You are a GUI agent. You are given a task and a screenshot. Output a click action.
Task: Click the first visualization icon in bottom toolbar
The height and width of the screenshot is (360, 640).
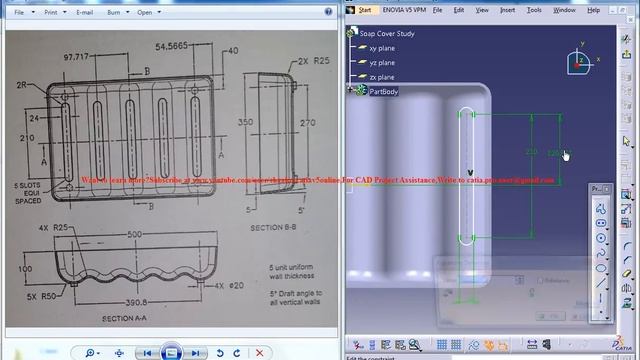pos(358,345)
